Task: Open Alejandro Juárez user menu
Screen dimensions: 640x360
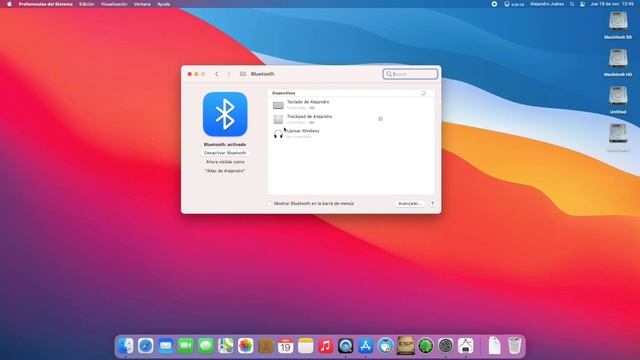Action: [x=547, y=4]
